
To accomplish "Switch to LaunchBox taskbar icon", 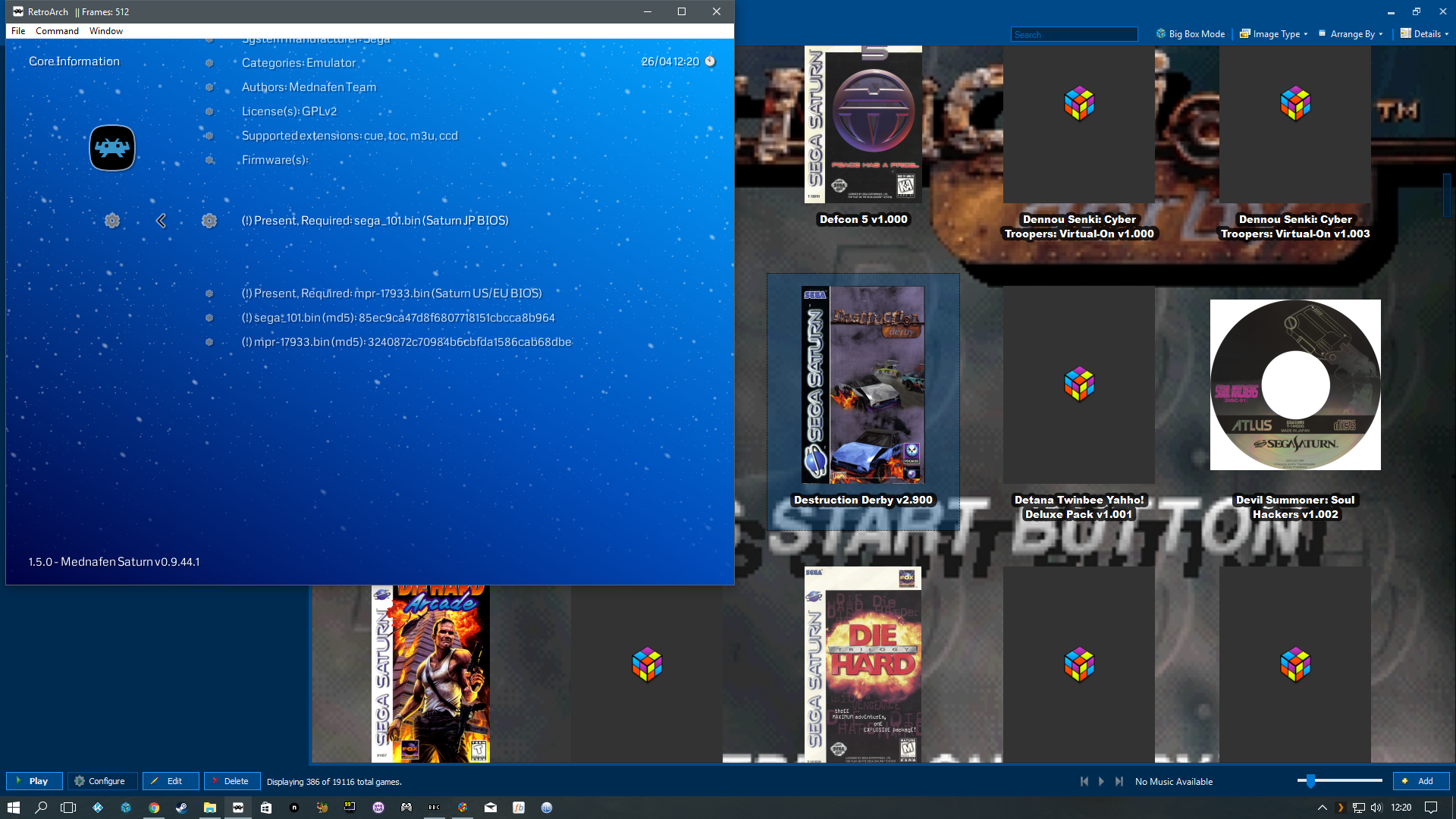I will [x=463, y=808].
